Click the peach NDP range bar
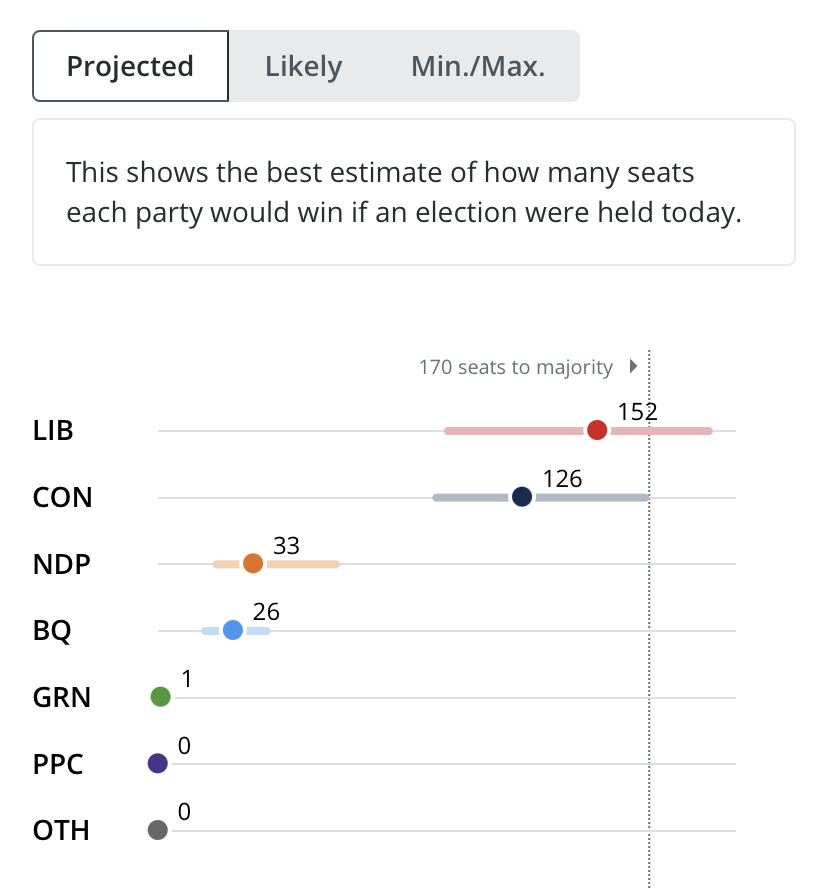This screenshot has width=828, height=889. coord(276,564)
